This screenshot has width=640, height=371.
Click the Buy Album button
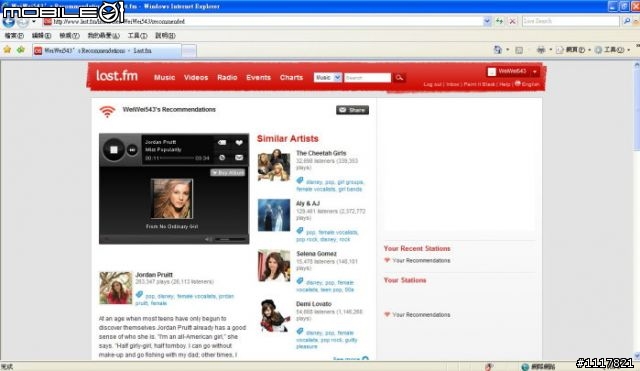[227, 173]
